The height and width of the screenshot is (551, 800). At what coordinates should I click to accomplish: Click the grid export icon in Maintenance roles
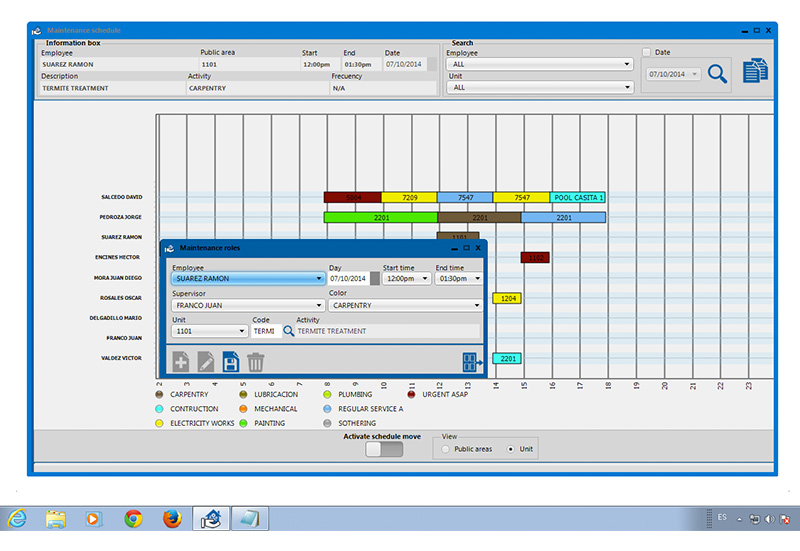(x=471, y=362)
